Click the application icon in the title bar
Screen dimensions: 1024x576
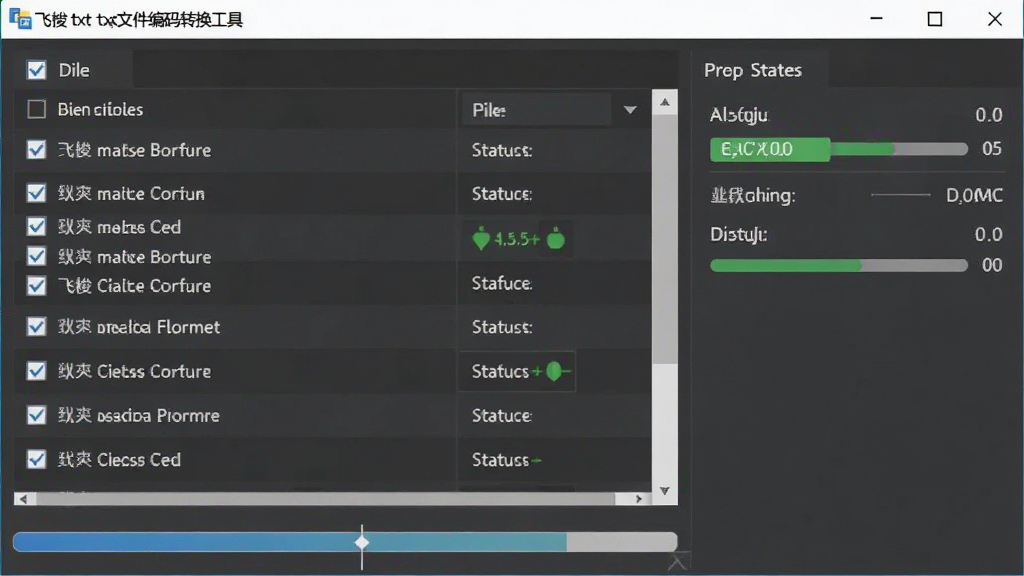point(20,19)
